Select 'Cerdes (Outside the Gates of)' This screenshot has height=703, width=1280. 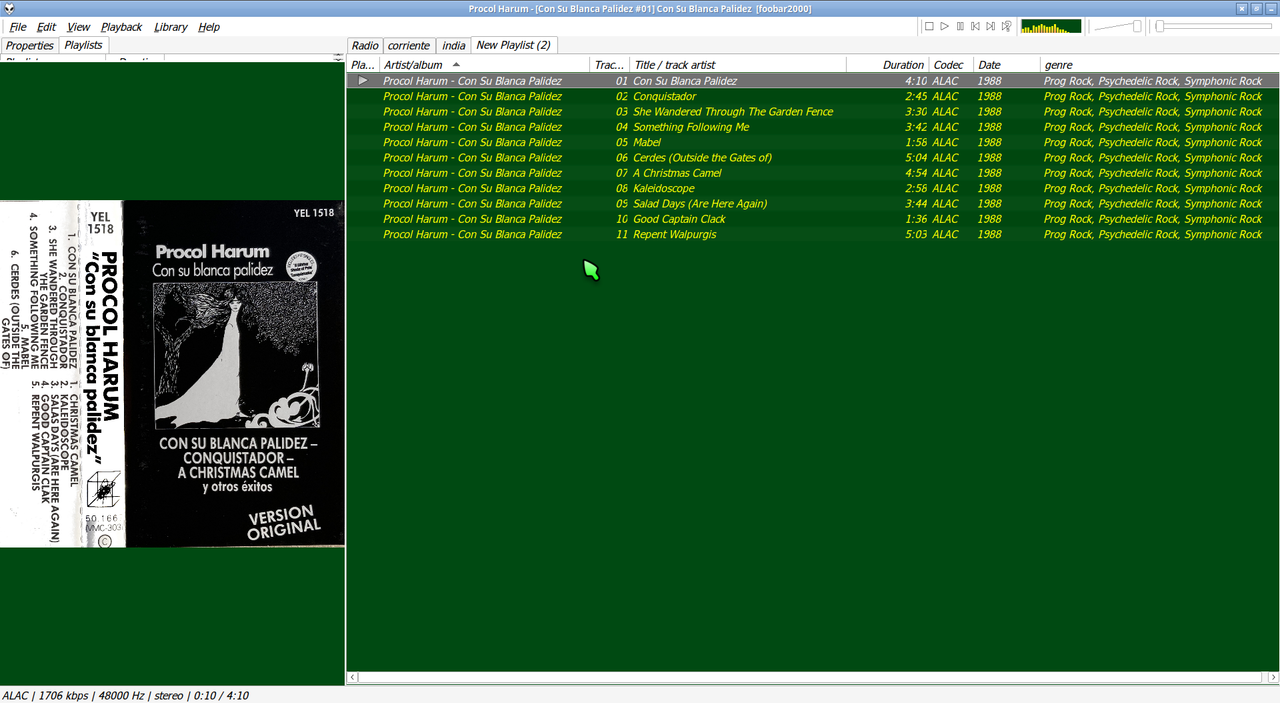pos(702,158)
